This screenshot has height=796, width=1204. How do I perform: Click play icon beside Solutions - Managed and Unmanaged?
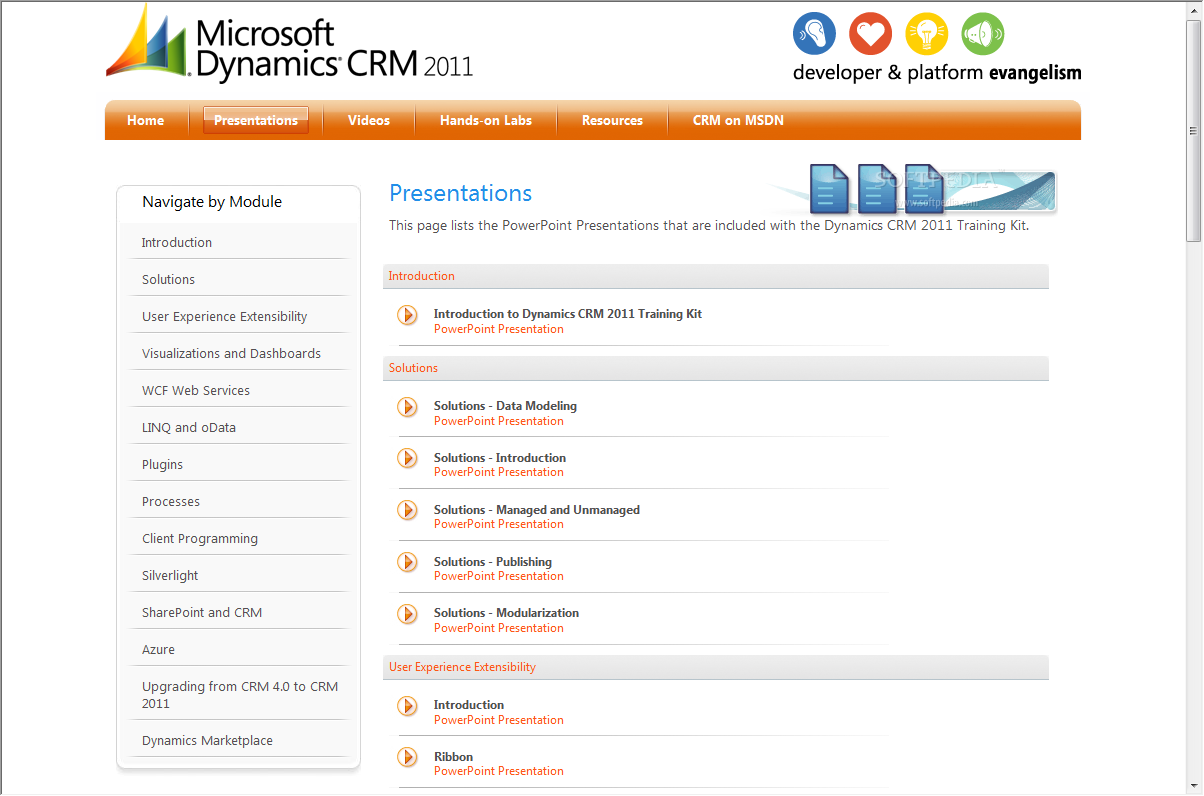(x=407, y=510)
